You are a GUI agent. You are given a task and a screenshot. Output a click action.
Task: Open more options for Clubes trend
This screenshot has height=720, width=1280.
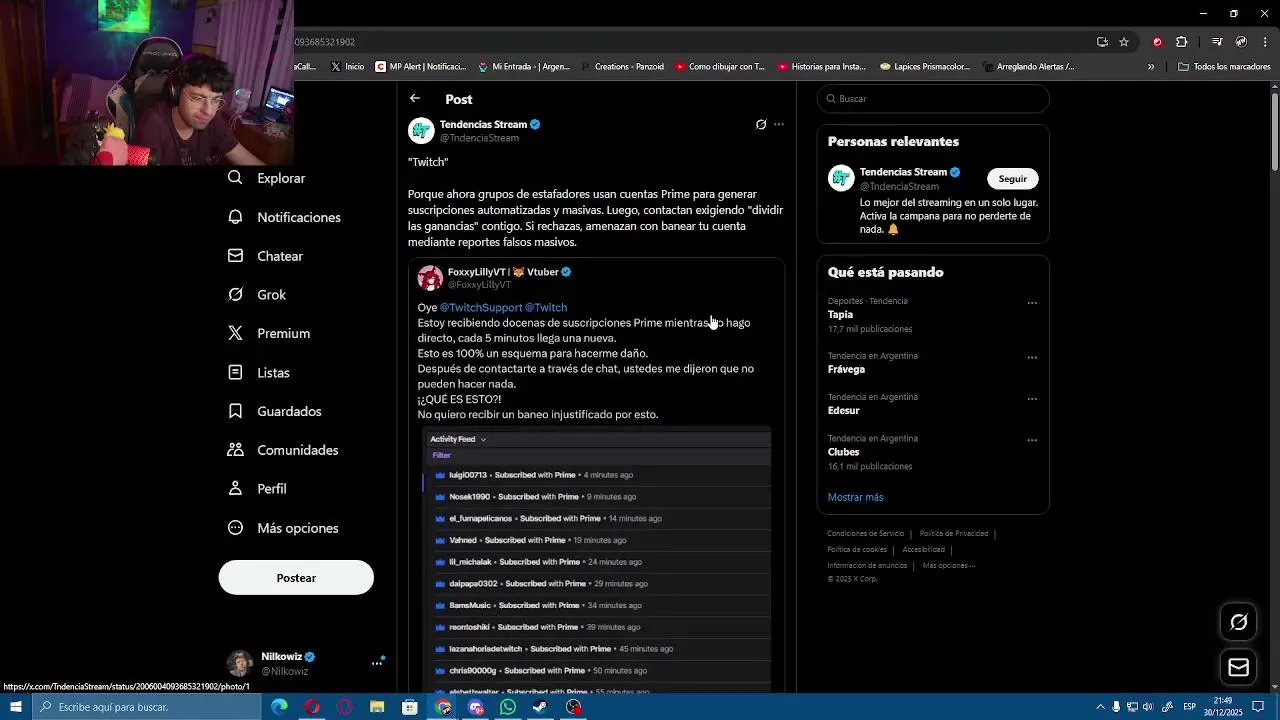pyautogui.click(x=1032, y=440)
